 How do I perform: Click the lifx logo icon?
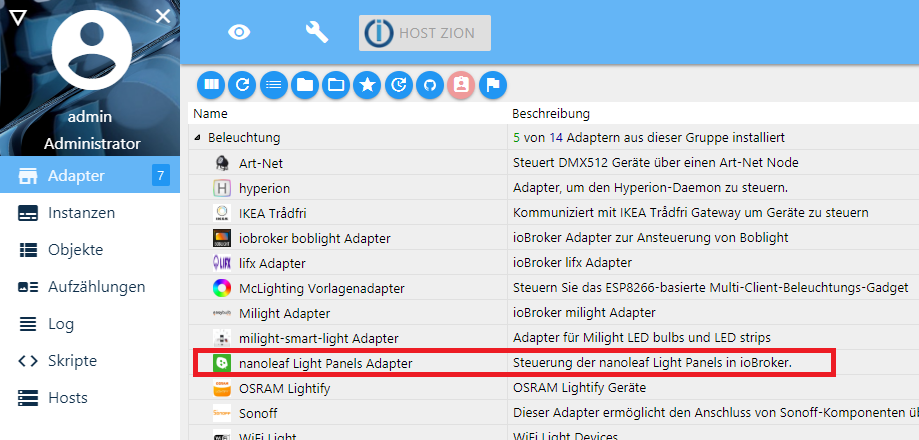point(222,263)
